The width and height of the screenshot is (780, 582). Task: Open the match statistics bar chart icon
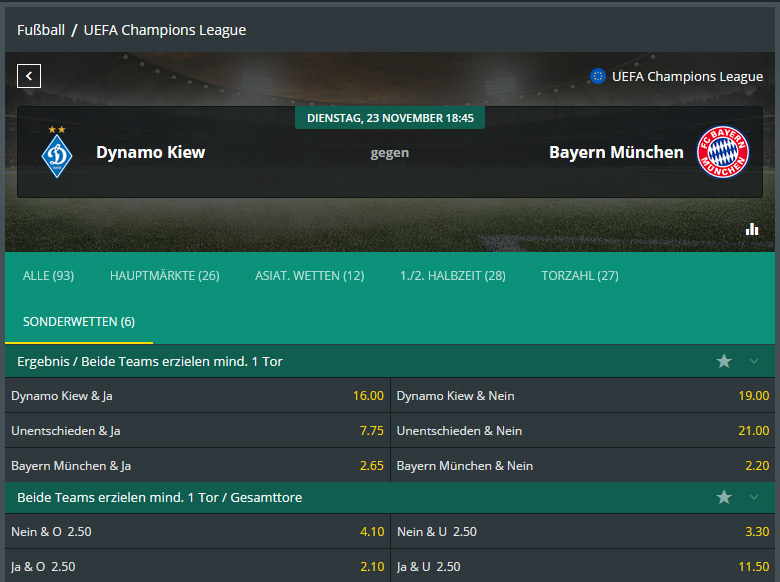point(752,229)
